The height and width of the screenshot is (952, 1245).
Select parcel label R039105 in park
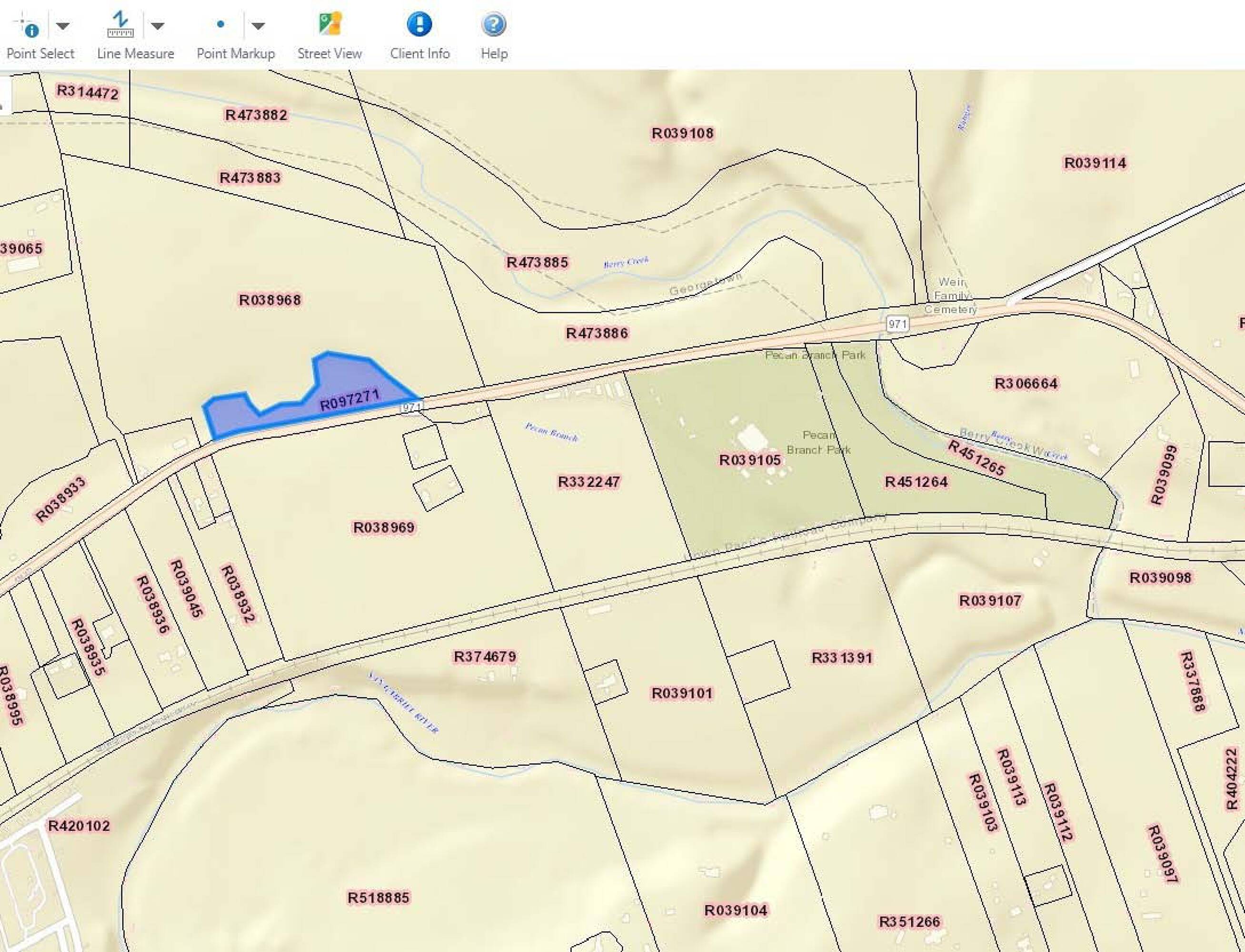coord(750,459)
